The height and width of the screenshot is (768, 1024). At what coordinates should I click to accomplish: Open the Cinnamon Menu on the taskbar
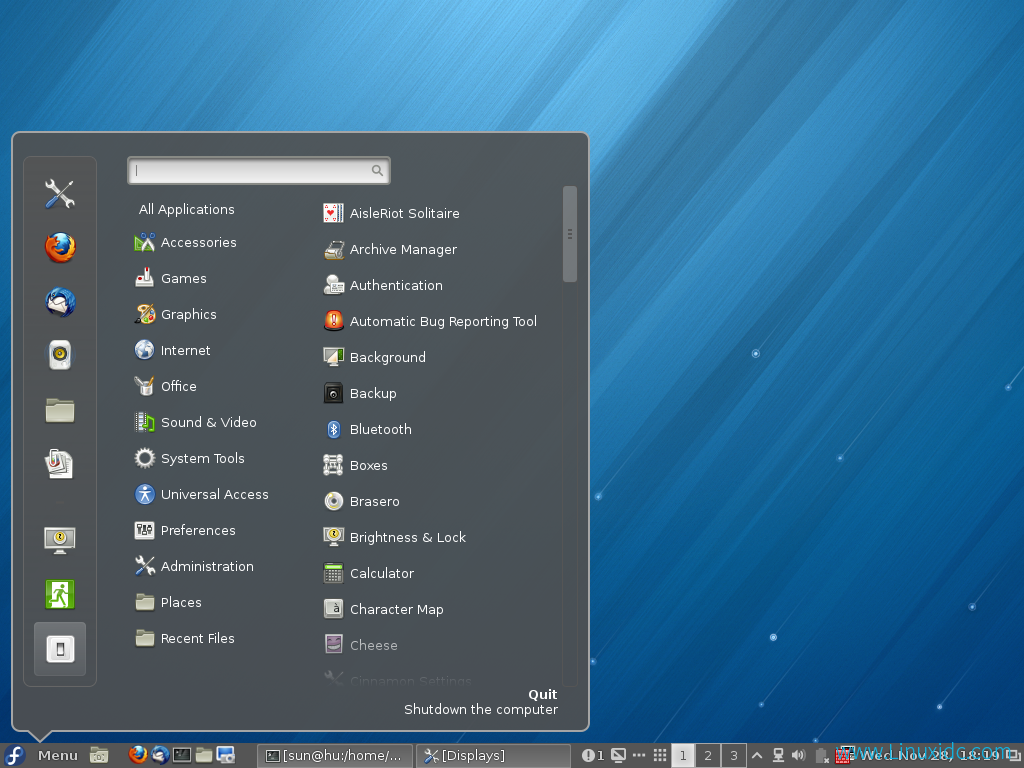(x=44, y=755)
